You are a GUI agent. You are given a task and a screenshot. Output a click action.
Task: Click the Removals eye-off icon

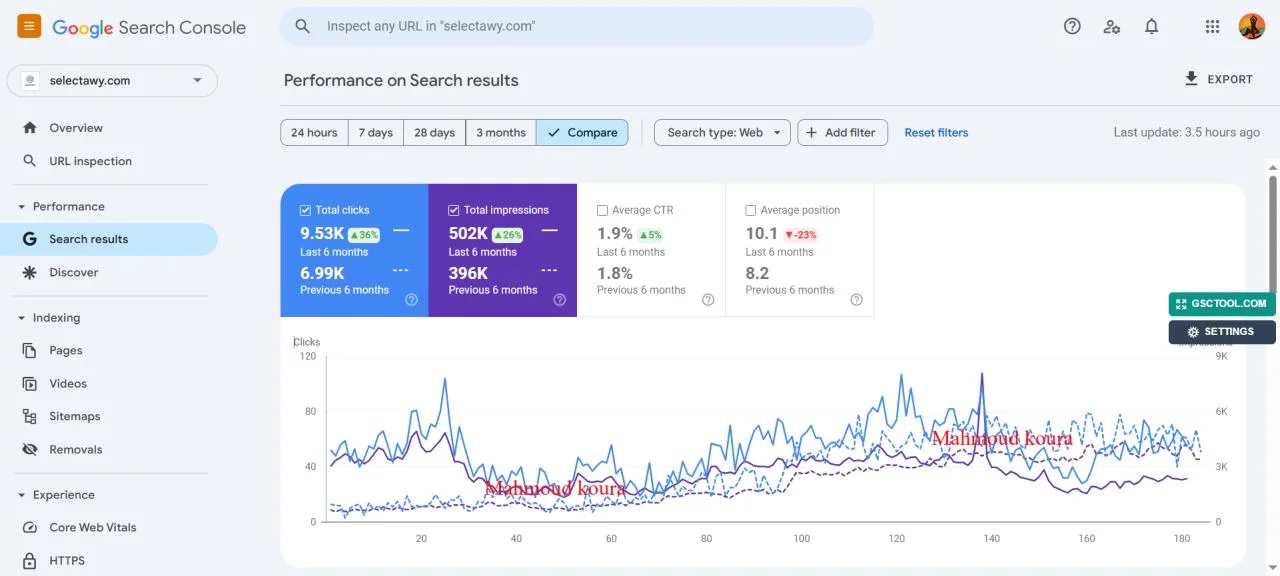coord(30,450)
